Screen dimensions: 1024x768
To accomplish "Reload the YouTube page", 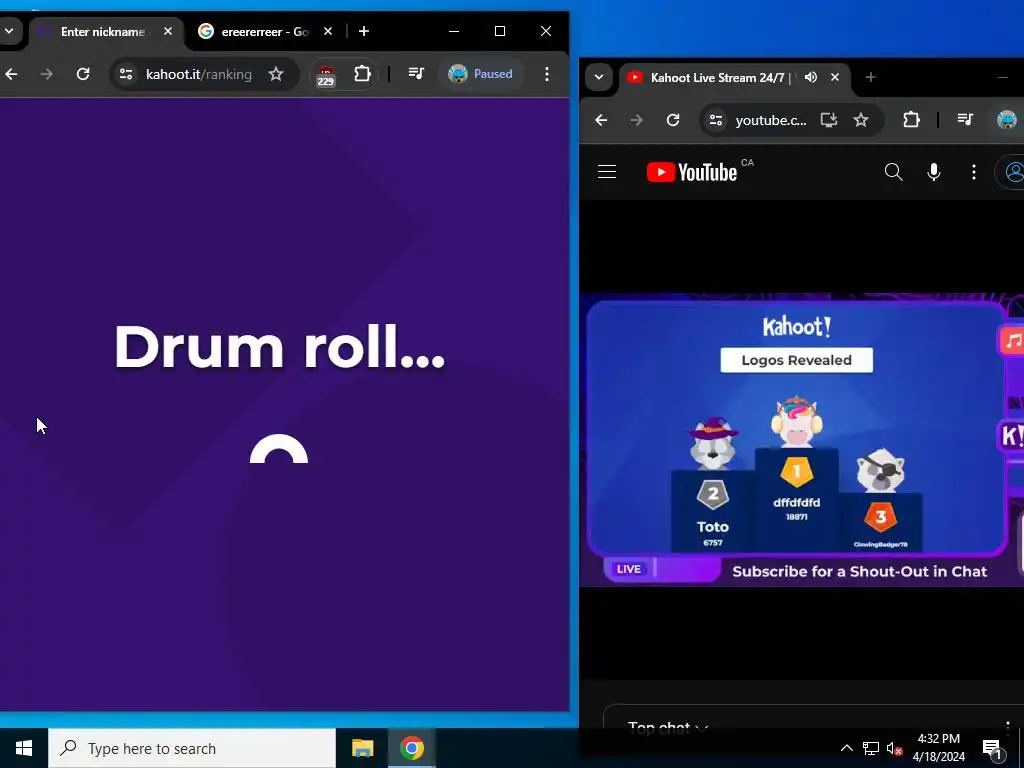I will pos(673,120).
